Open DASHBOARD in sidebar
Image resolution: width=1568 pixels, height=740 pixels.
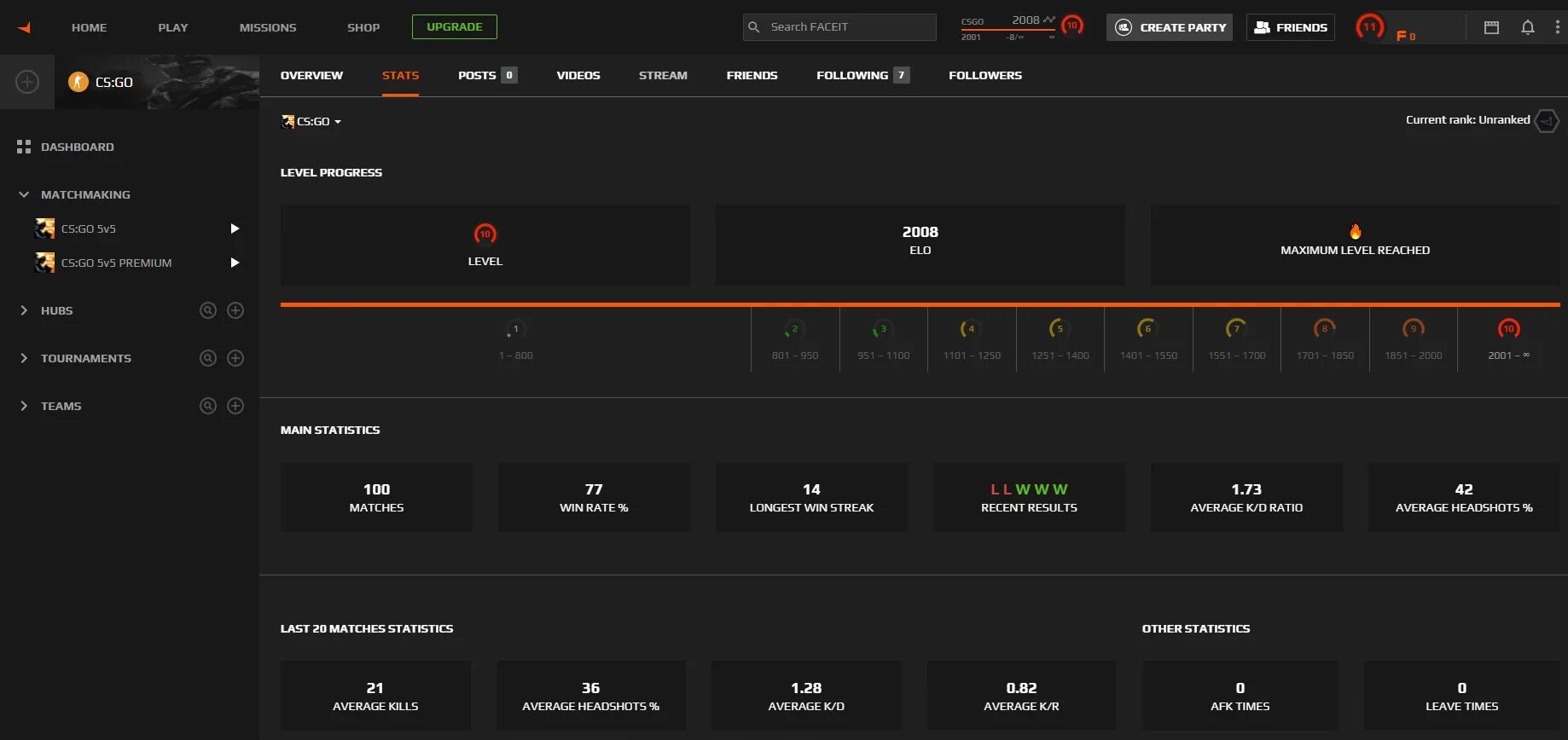78,147
